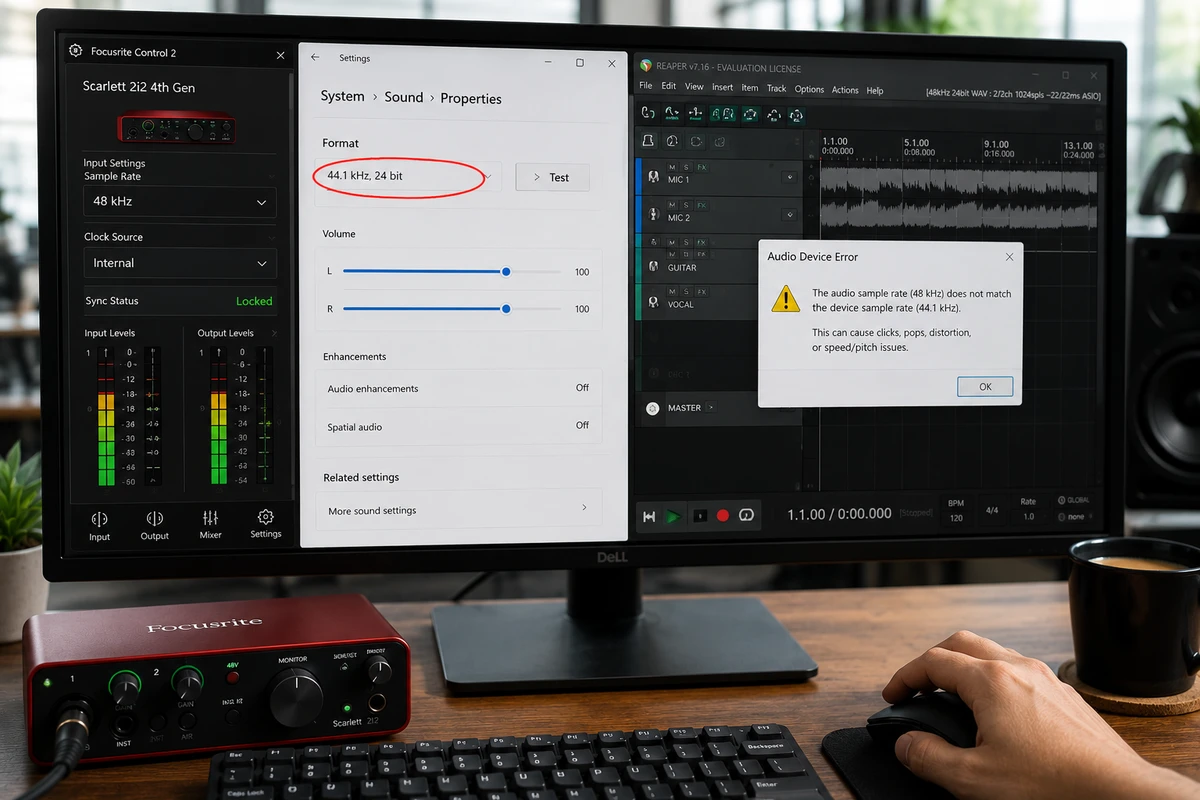Click the fifth icon in REAPER's top toolbar row

coord(748,115)
